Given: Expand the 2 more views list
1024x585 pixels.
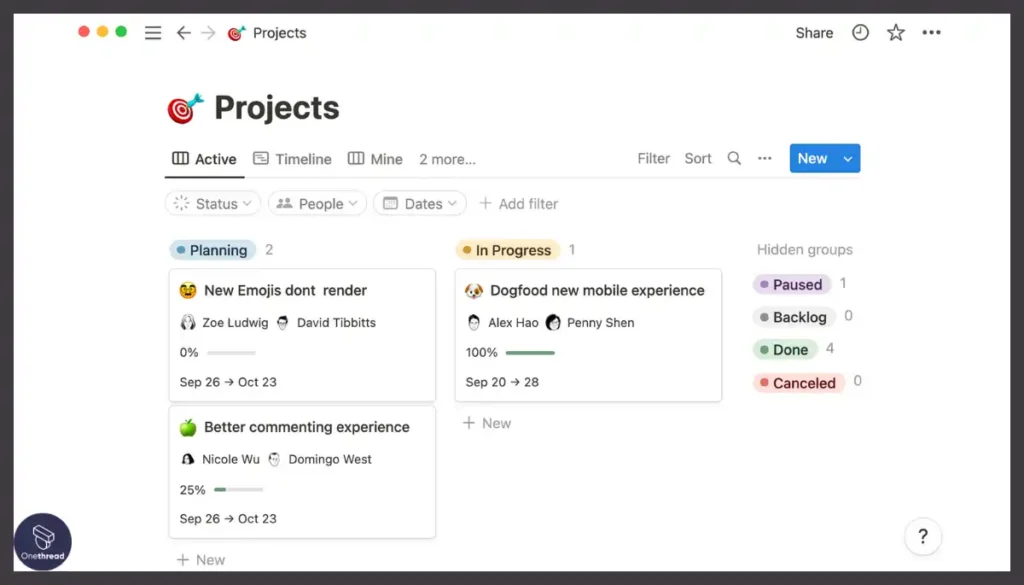Looking at the screenshot, I should [x=447, y=158].
